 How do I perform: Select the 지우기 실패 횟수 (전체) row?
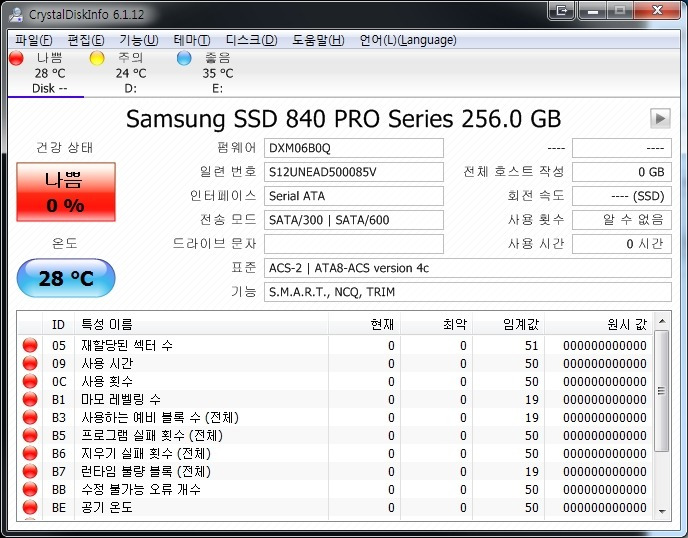point(335,453)
